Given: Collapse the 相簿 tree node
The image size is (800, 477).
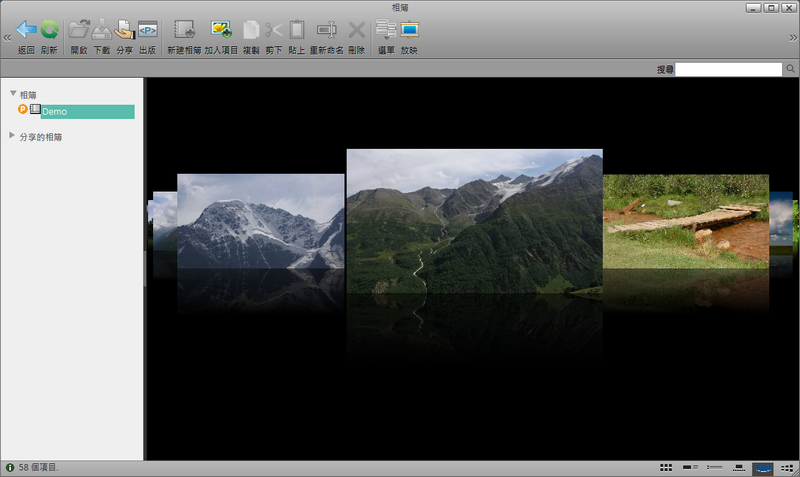Looking at the screenshot, I should pyautogui.click(x=13, y=94).
